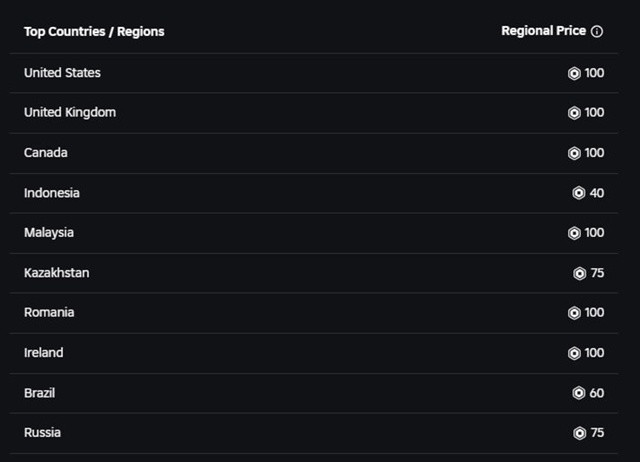640x462 pixels.
Task: Click the 40 price for Indonesia
Action: tap(597, 193)
